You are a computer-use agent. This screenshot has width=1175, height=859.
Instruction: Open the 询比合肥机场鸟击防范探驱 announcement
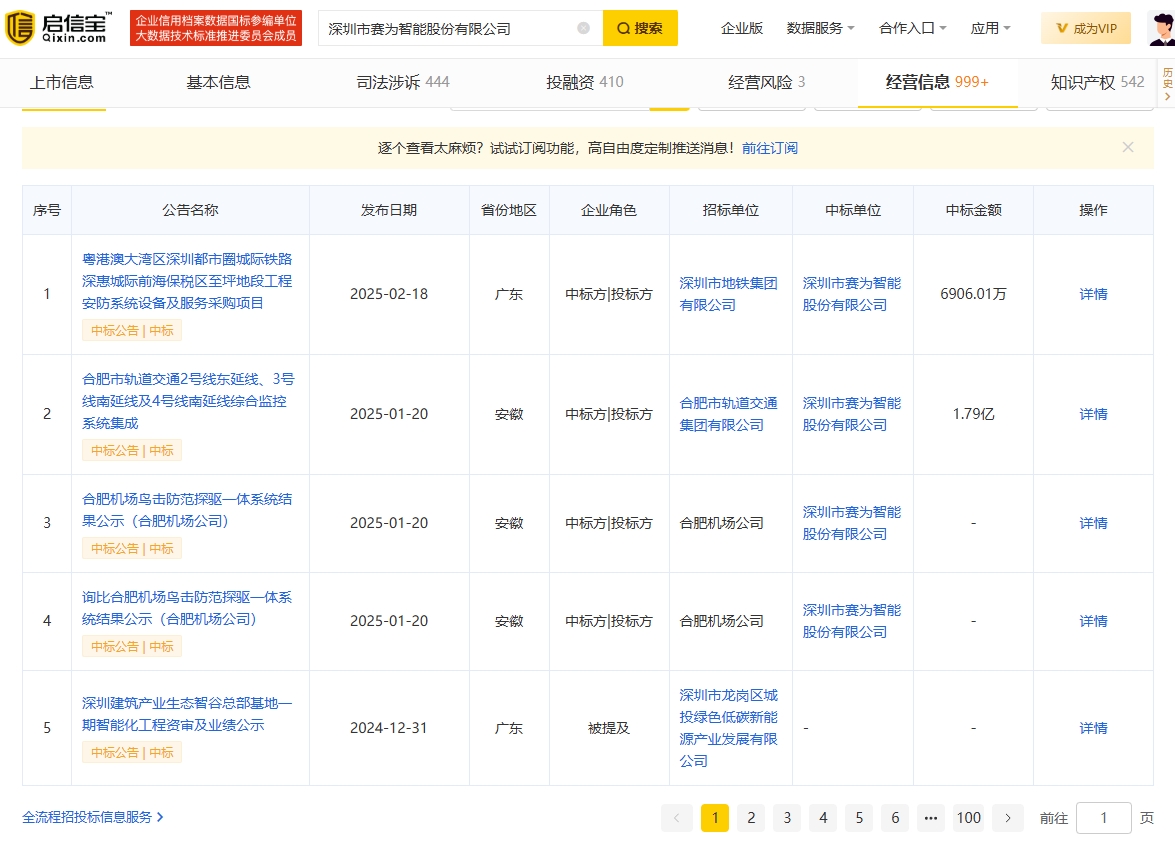(187, 608)
